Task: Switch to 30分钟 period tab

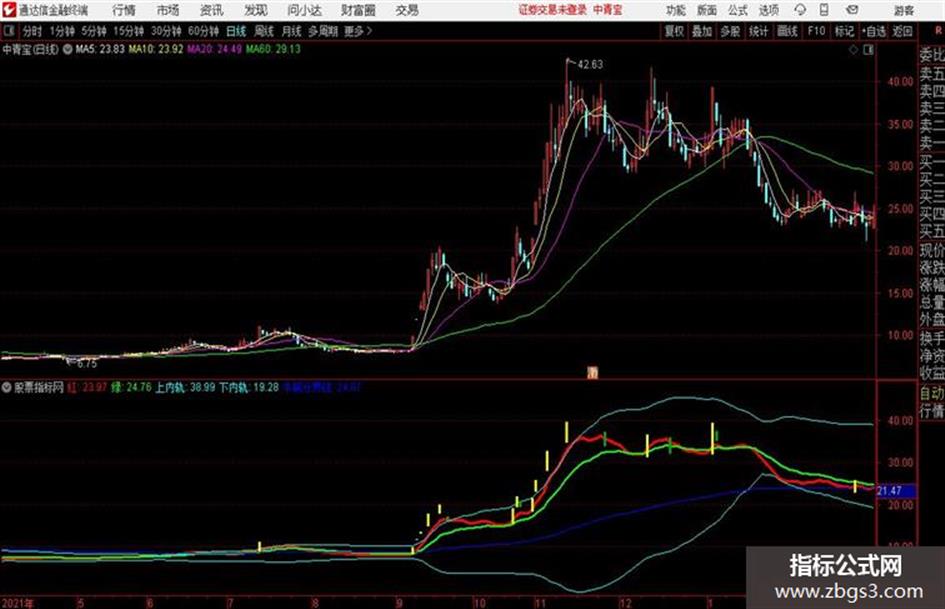Action: (x=166, y=31)
